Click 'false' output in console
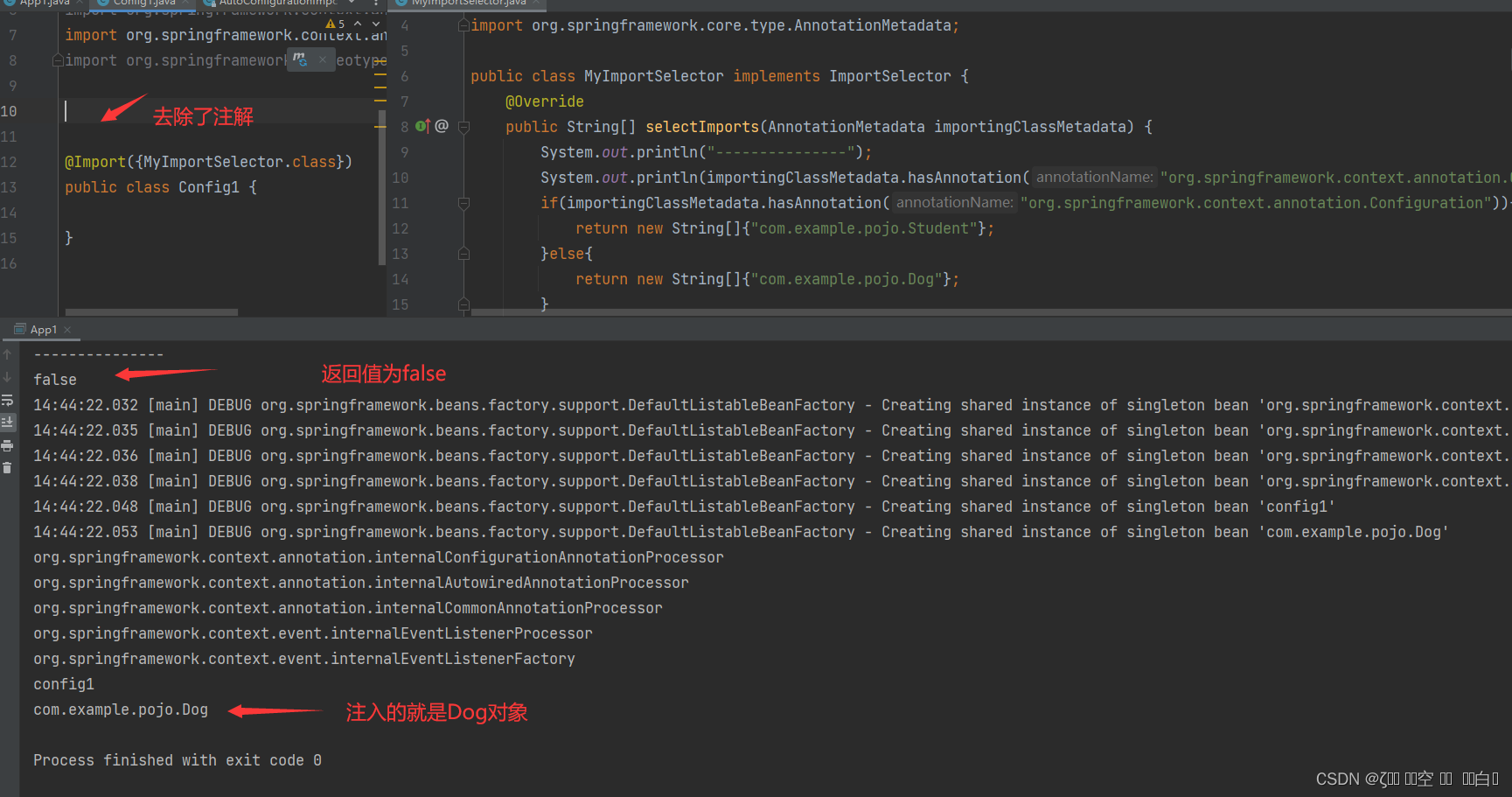The image size is (1512, 797). tap(55, 380)
